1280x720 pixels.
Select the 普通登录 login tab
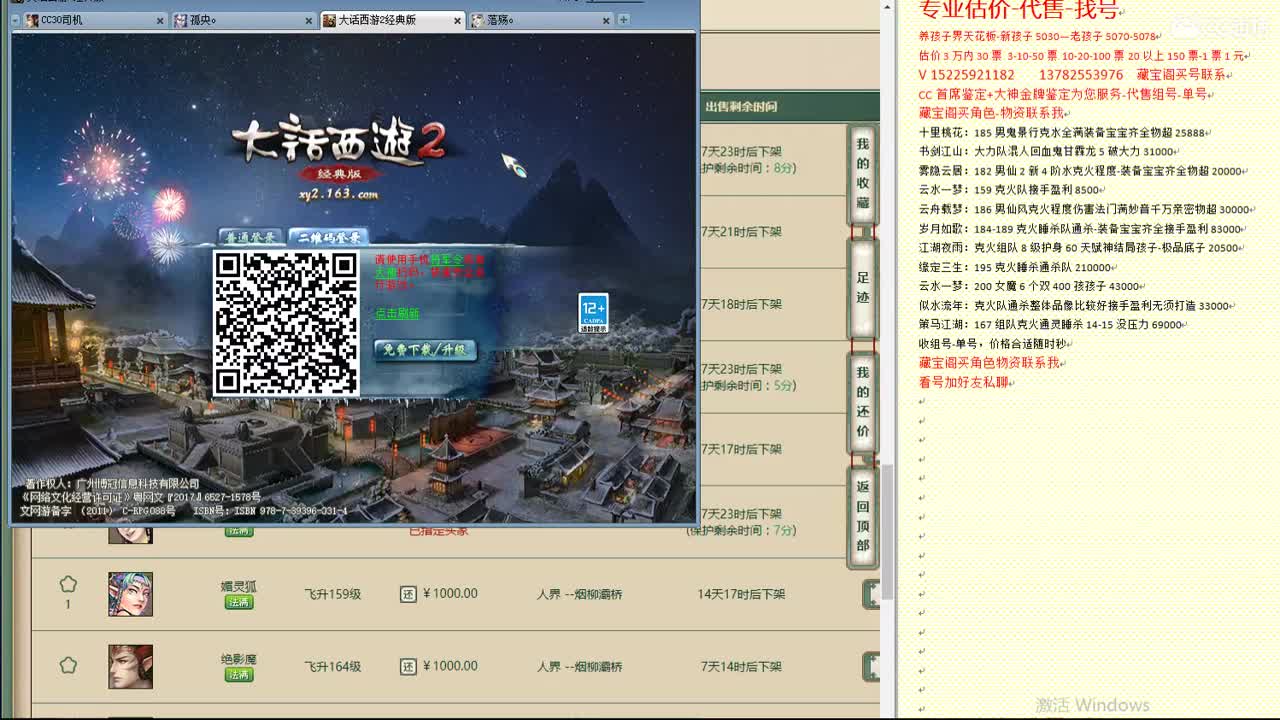[x=249, y=237]
